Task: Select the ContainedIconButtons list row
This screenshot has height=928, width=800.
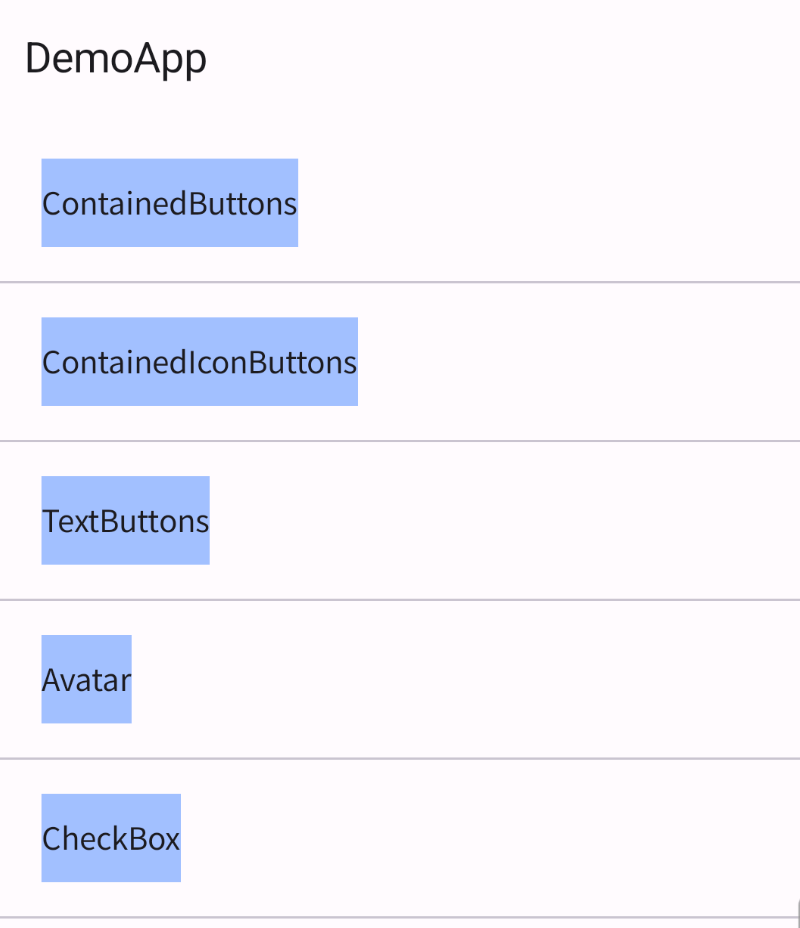Action: [x=400, y=361]
